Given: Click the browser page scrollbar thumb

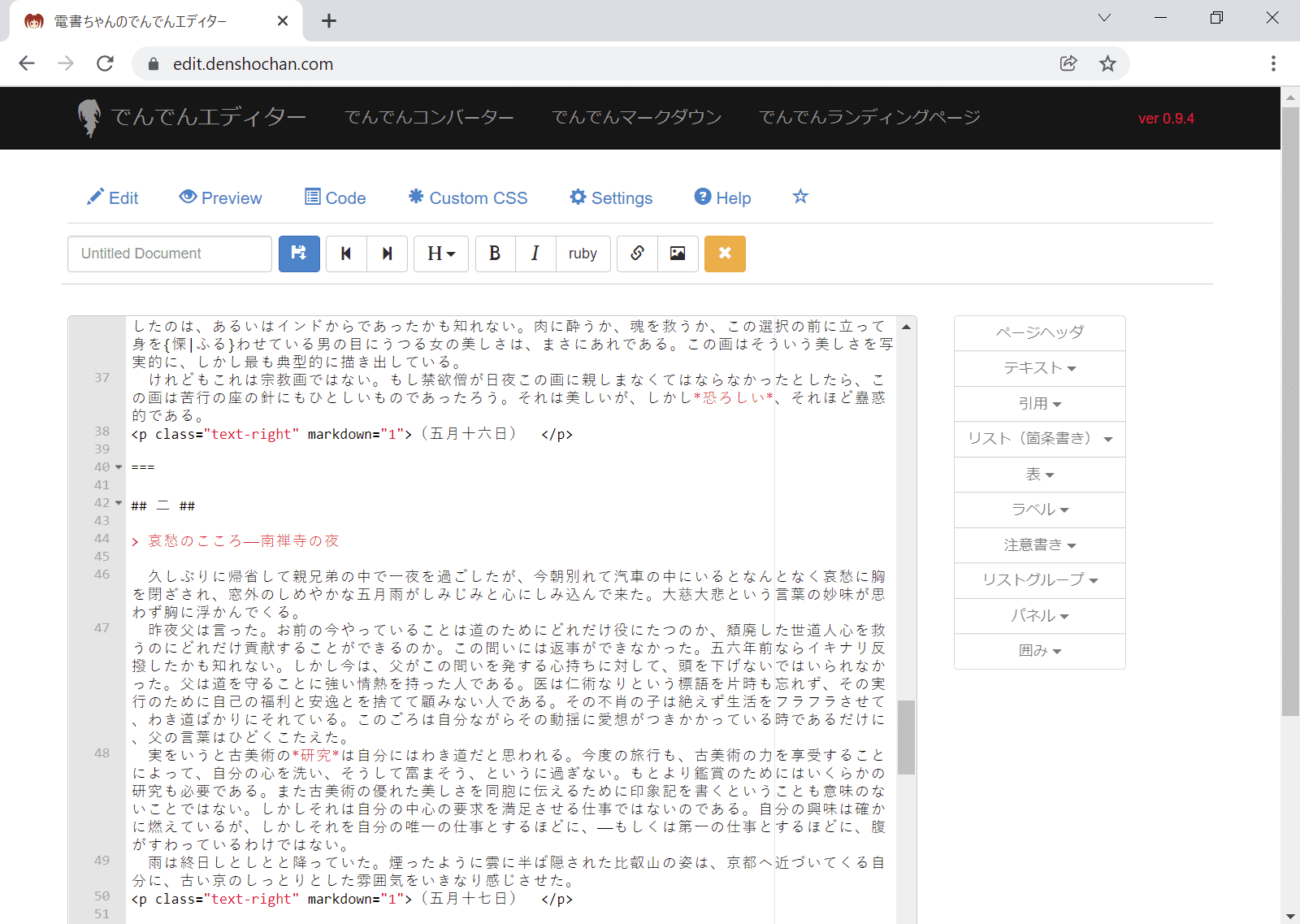Looking at the screenshot, I should pos(1290,410).
